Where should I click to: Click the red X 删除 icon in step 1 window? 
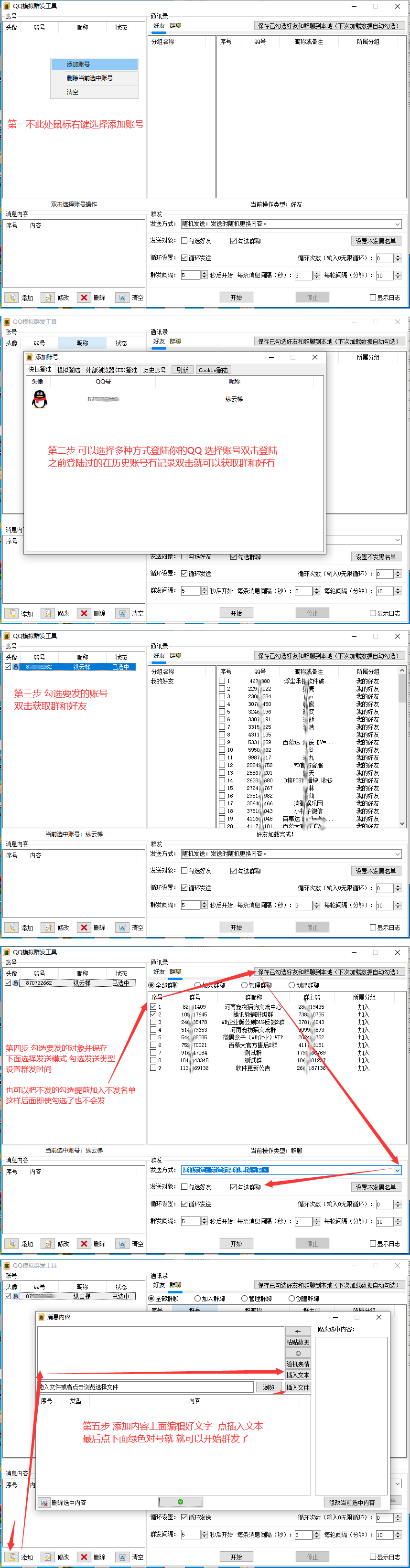84,298
